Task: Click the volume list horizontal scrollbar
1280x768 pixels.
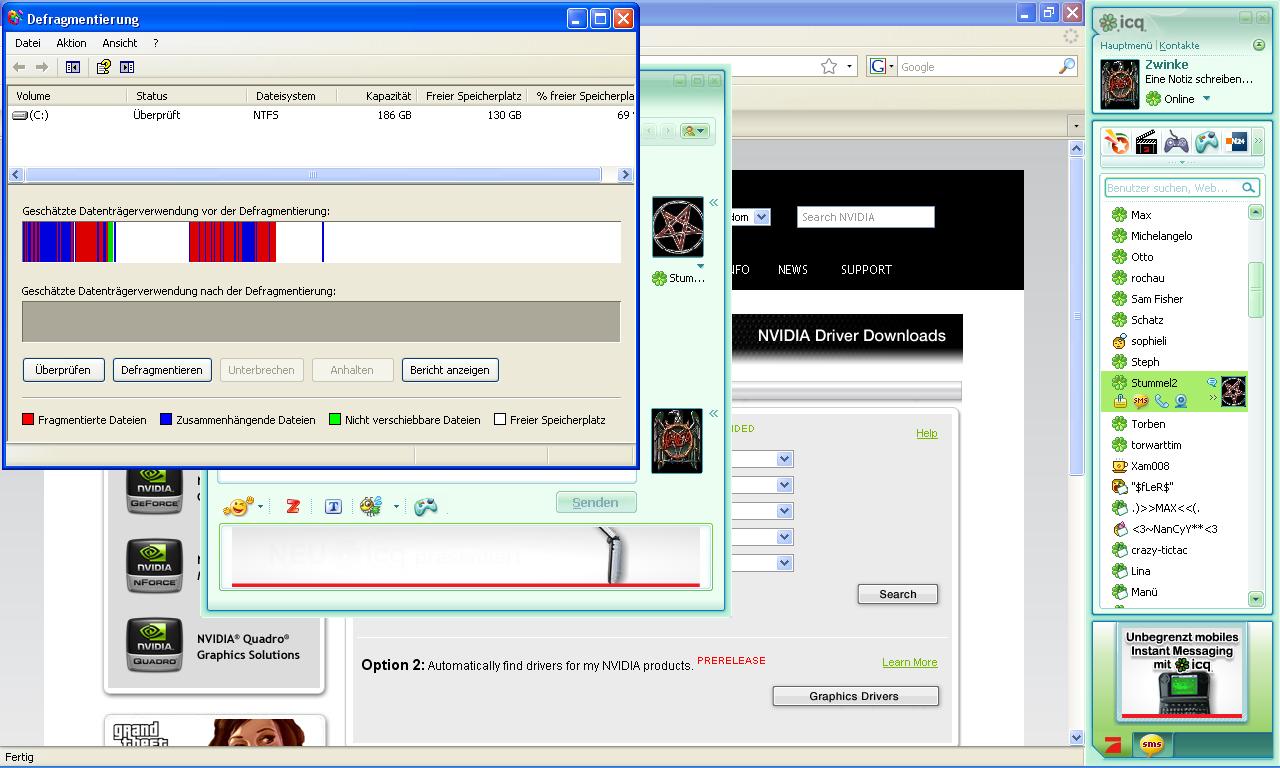Action: click(313, 174)
